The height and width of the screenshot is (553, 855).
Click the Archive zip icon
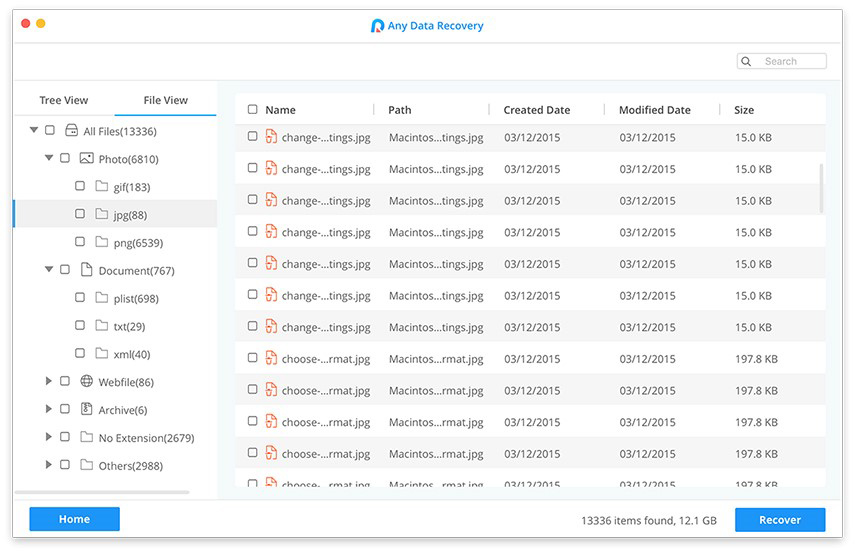click(86, 408)
